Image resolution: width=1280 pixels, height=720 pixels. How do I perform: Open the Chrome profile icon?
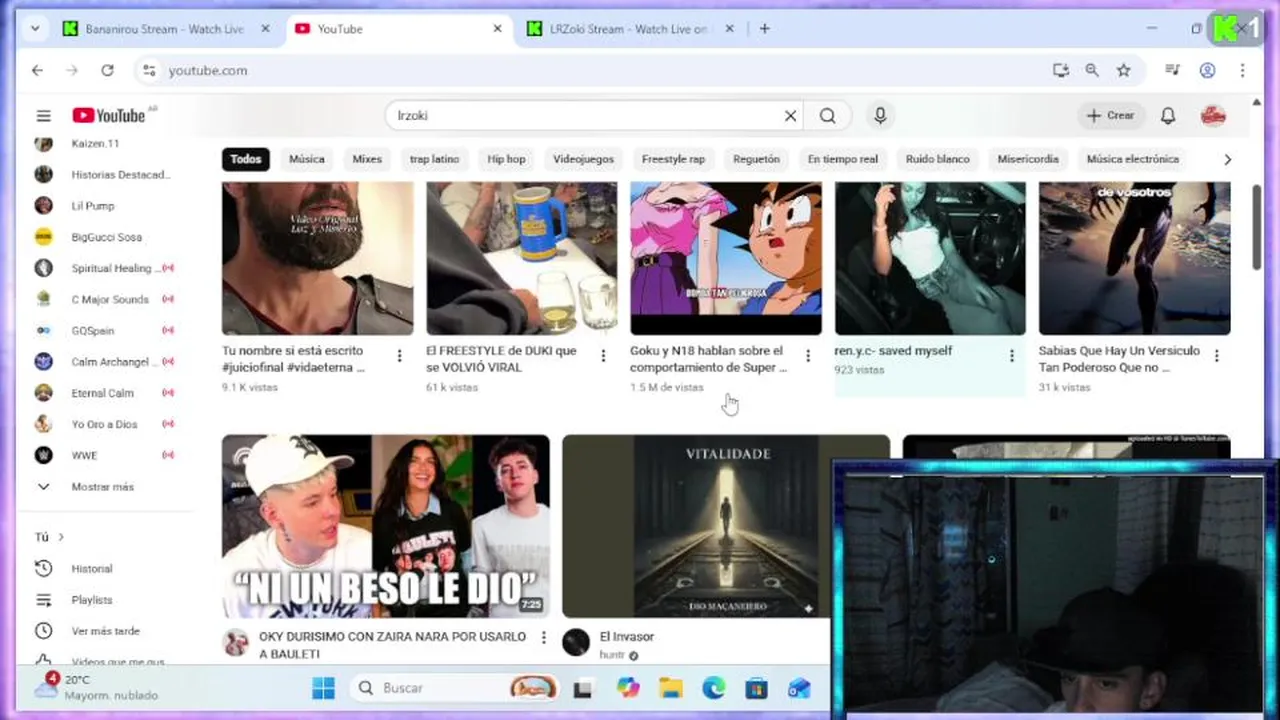1208,70
